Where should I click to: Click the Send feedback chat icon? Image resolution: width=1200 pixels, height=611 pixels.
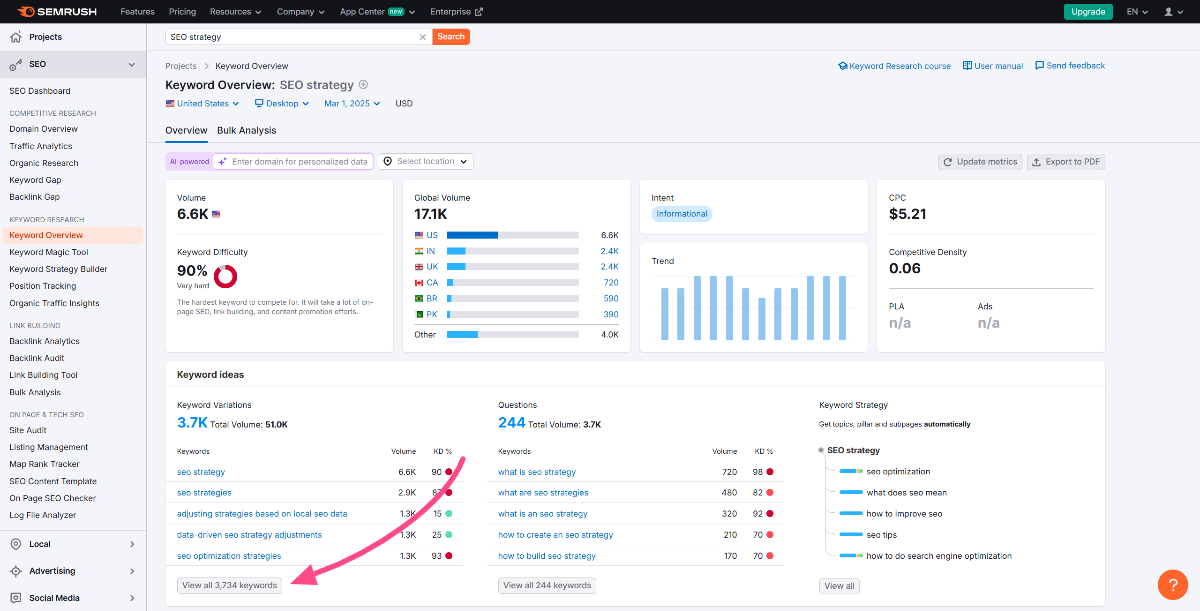click(1040, 66)
